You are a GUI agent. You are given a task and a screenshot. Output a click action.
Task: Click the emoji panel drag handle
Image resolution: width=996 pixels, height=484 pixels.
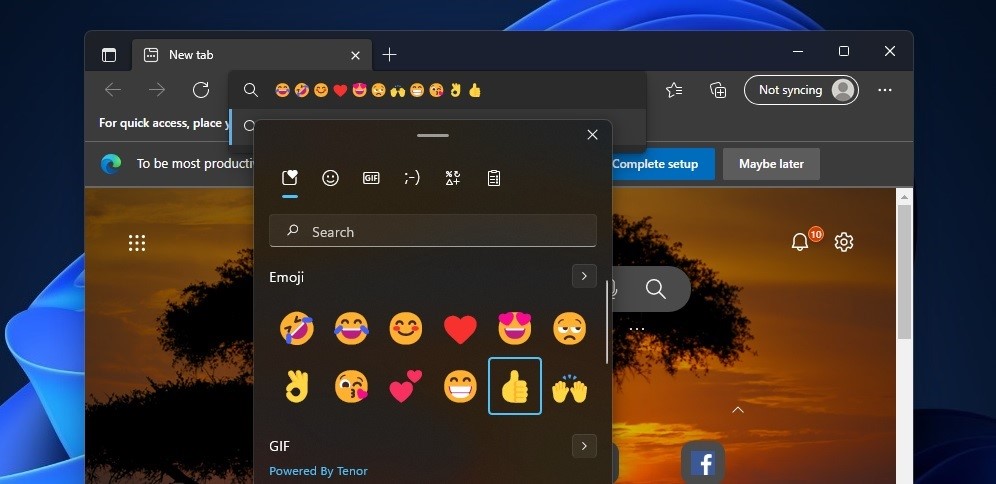click(433, 135)
